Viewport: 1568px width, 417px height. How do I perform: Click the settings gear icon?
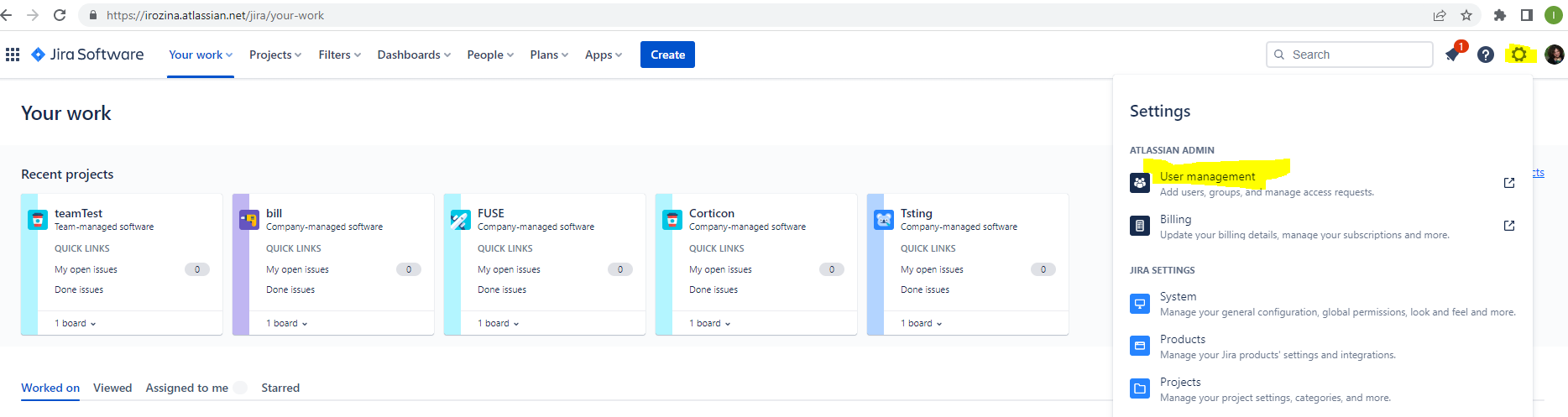coord(1518,55)
